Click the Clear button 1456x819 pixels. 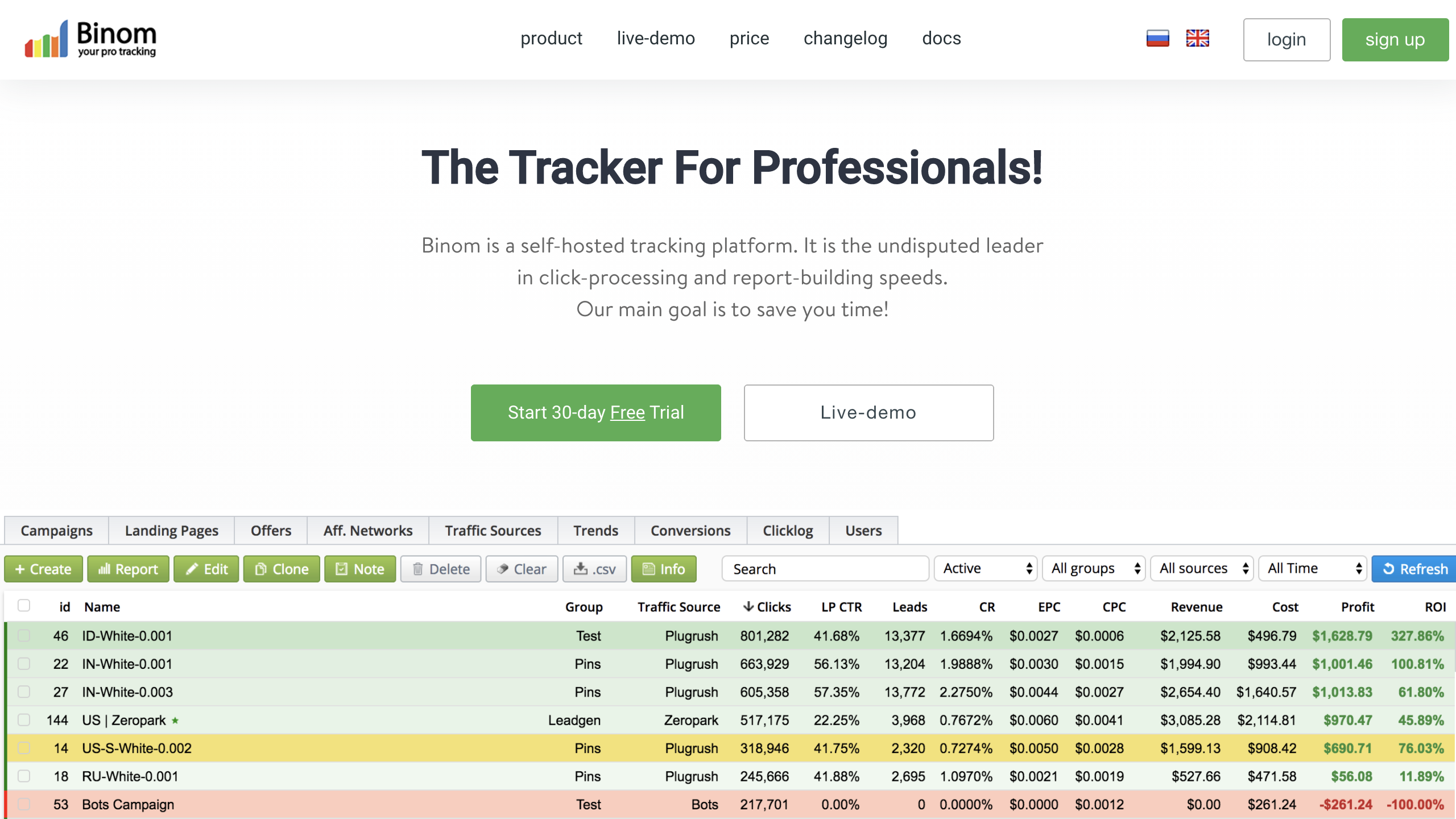(x=522, y=569)
